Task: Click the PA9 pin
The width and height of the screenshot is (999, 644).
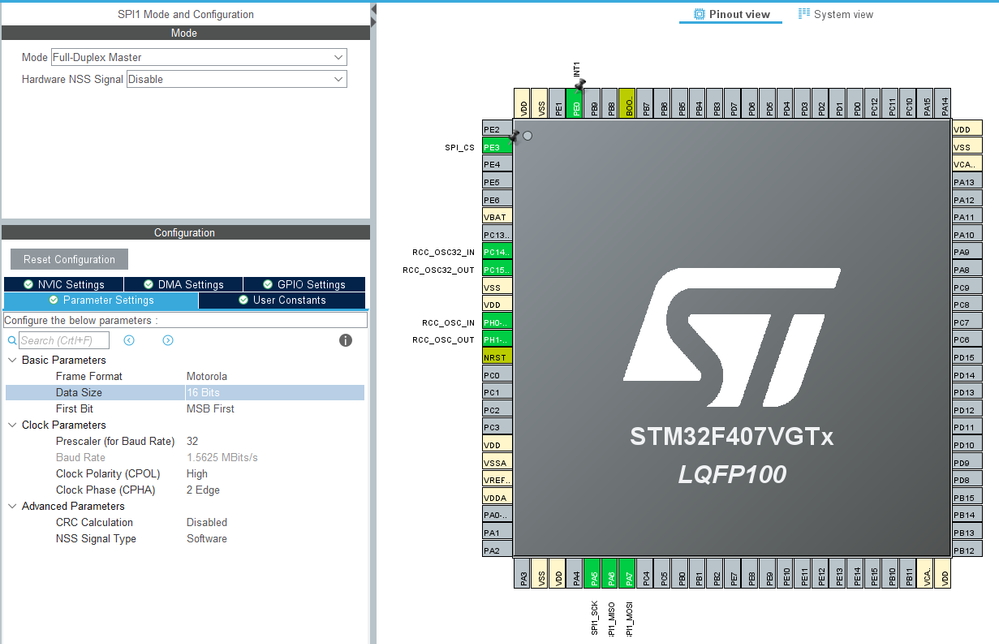Action: (967, 252)
